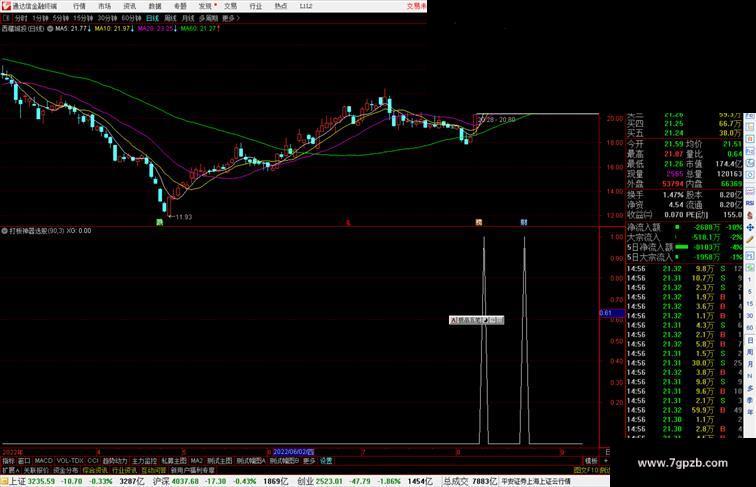Image resolution: width=756 pixels, height=487 pixels.
Task: Open the 资金分布 tab
Action: click(66, 470)
